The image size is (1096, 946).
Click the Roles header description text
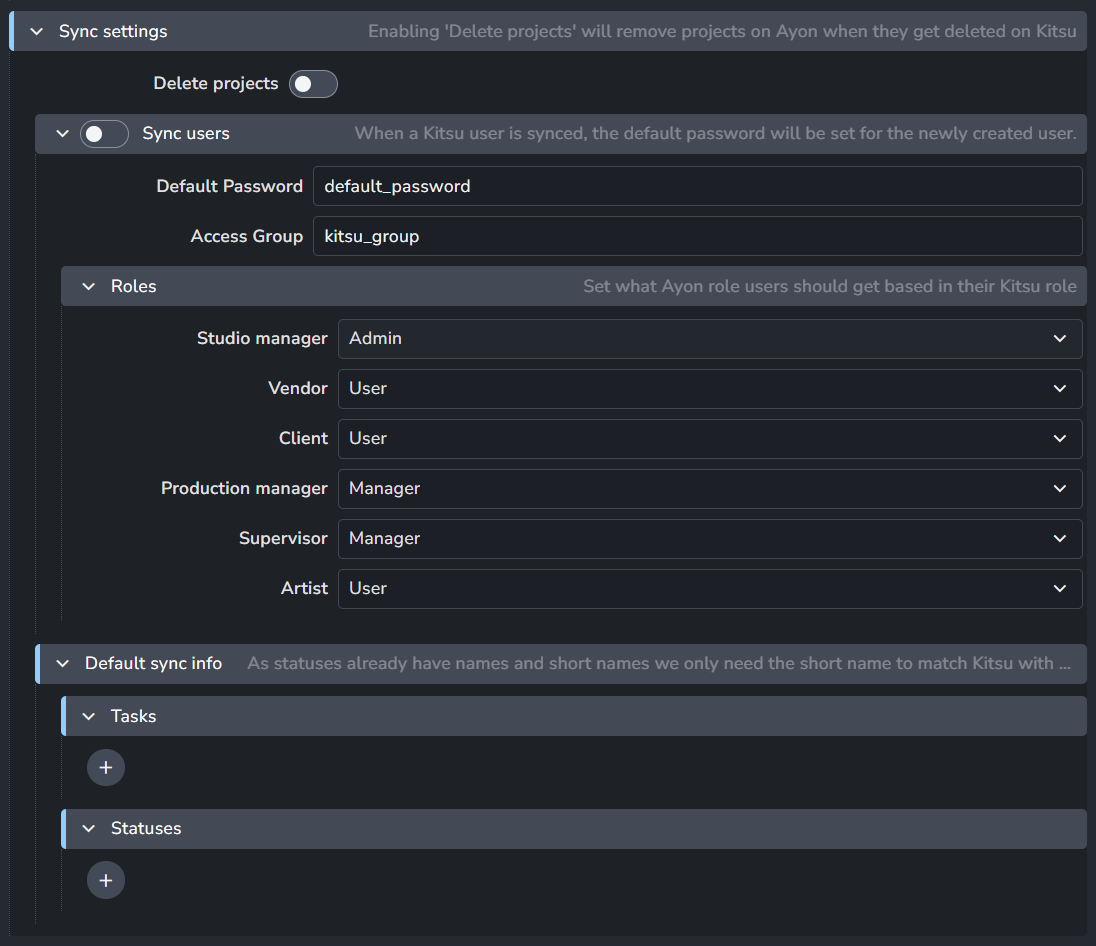click(x=829, y=287)
